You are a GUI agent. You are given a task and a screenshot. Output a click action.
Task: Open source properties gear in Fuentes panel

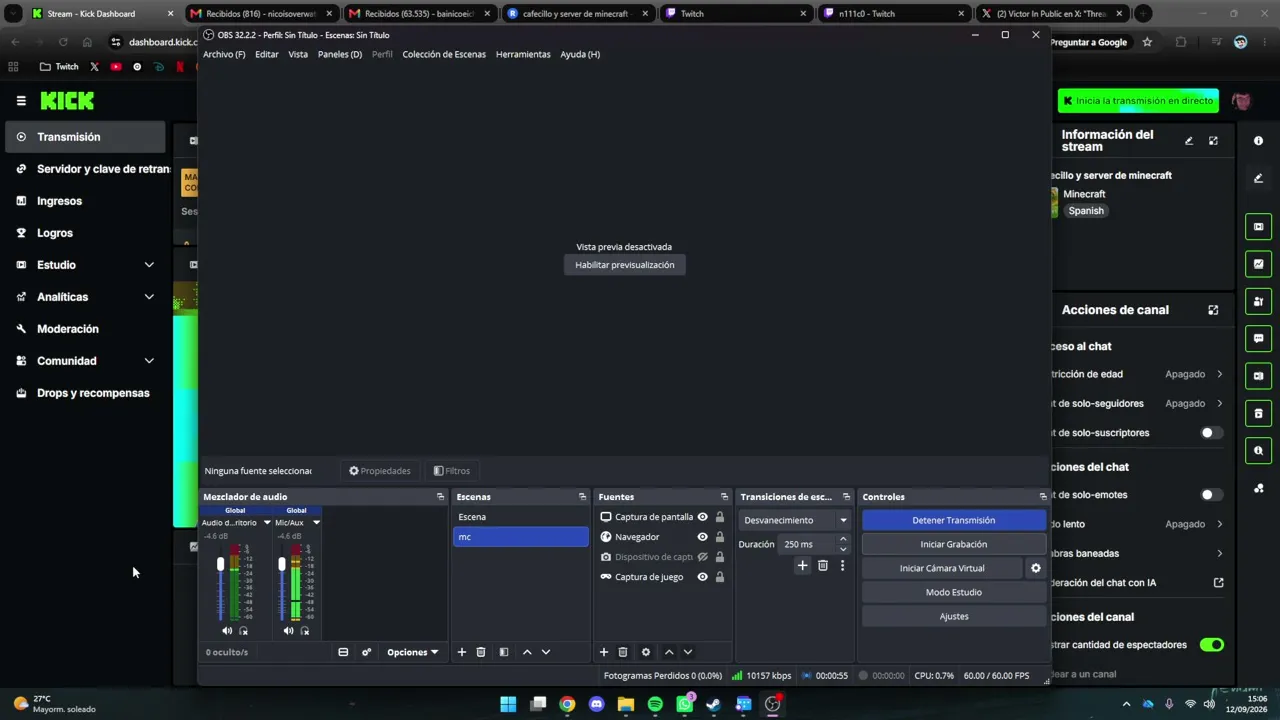click(x=645, y=652)
